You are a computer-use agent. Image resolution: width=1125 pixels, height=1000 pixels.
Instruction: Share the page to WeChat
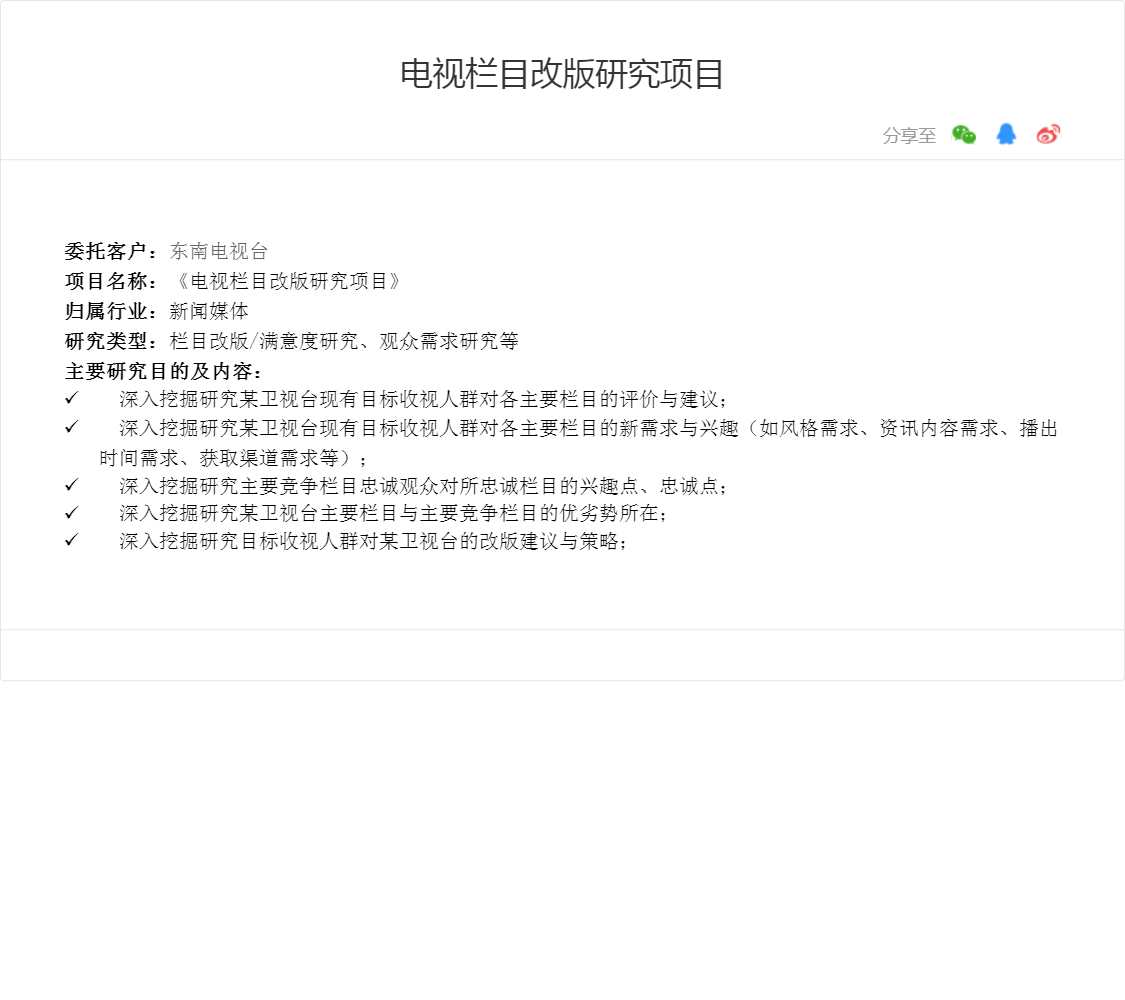pos(964,135)
